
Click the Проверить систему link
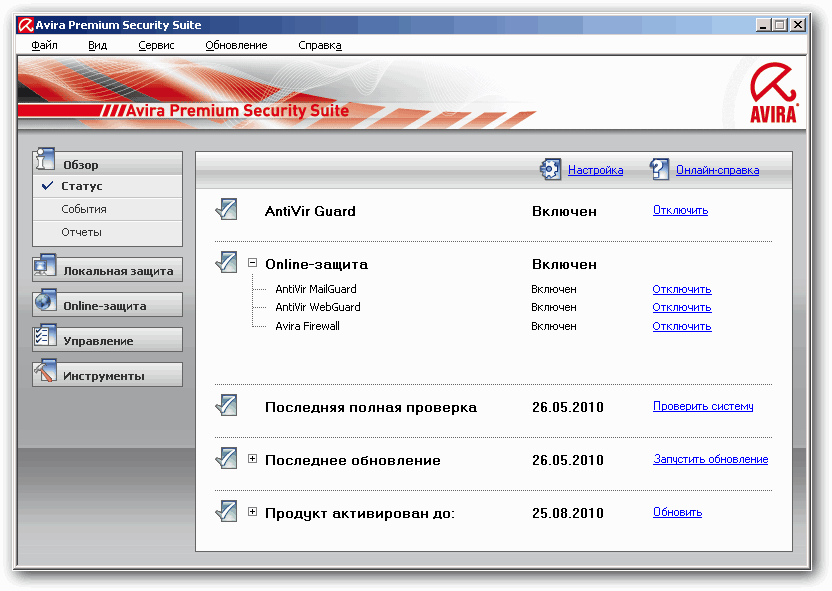(703, 406)
